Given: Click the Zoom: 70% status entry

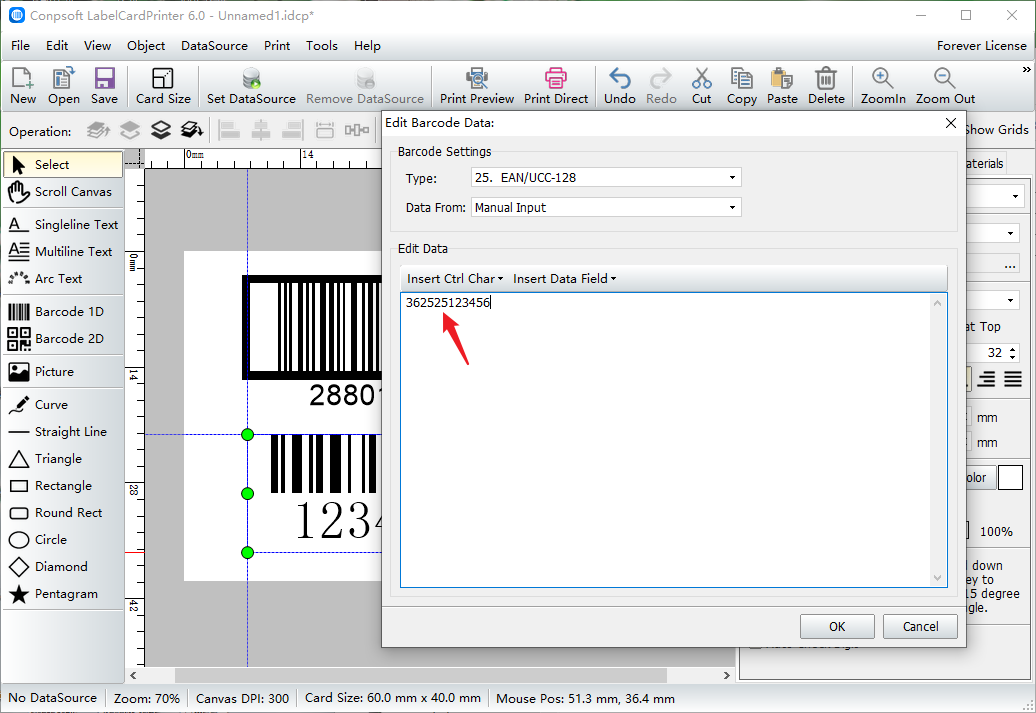Looking at the screenshot, I should point(147,698).
